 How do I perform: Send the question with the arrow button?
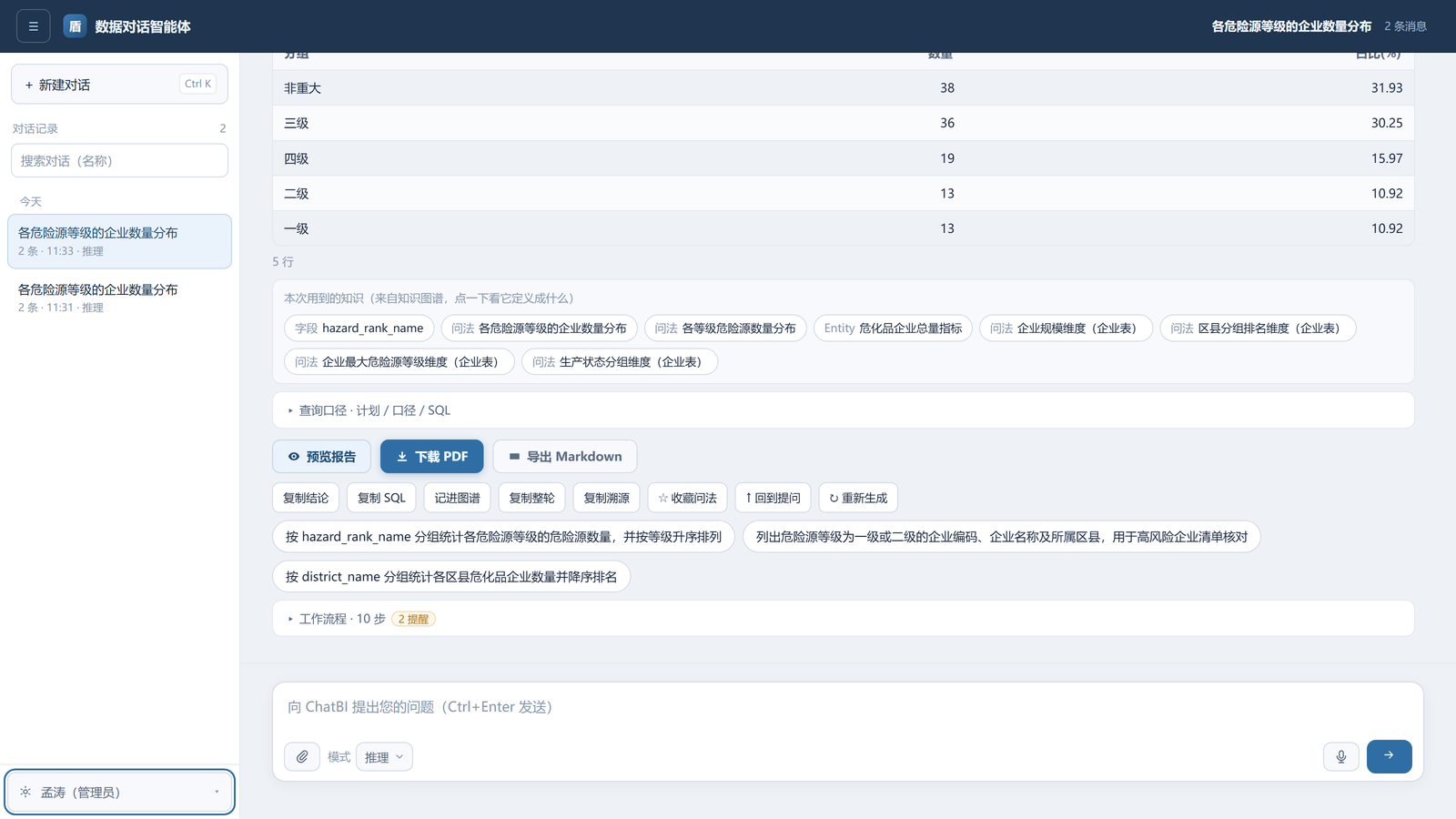click(1389, 756)
